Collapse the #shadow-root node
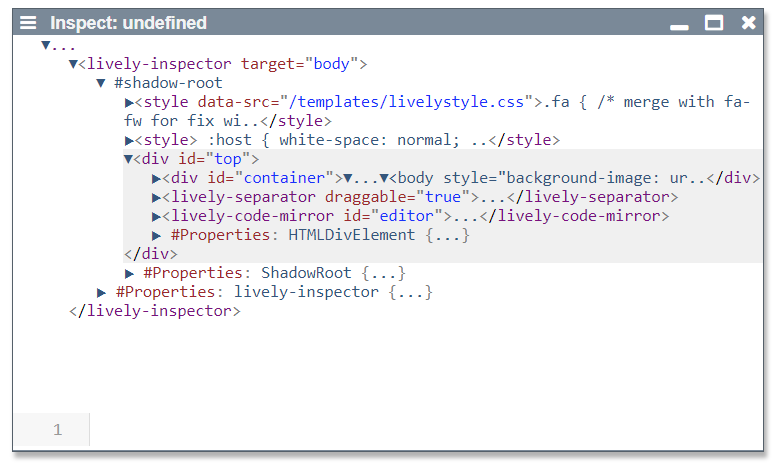 (x=101, y=83)
